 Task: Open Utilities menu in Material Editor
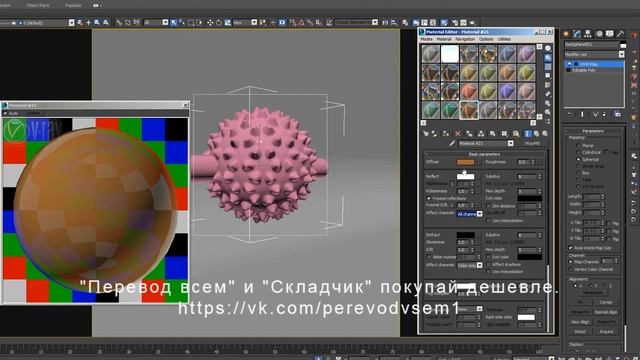(504, 39)
